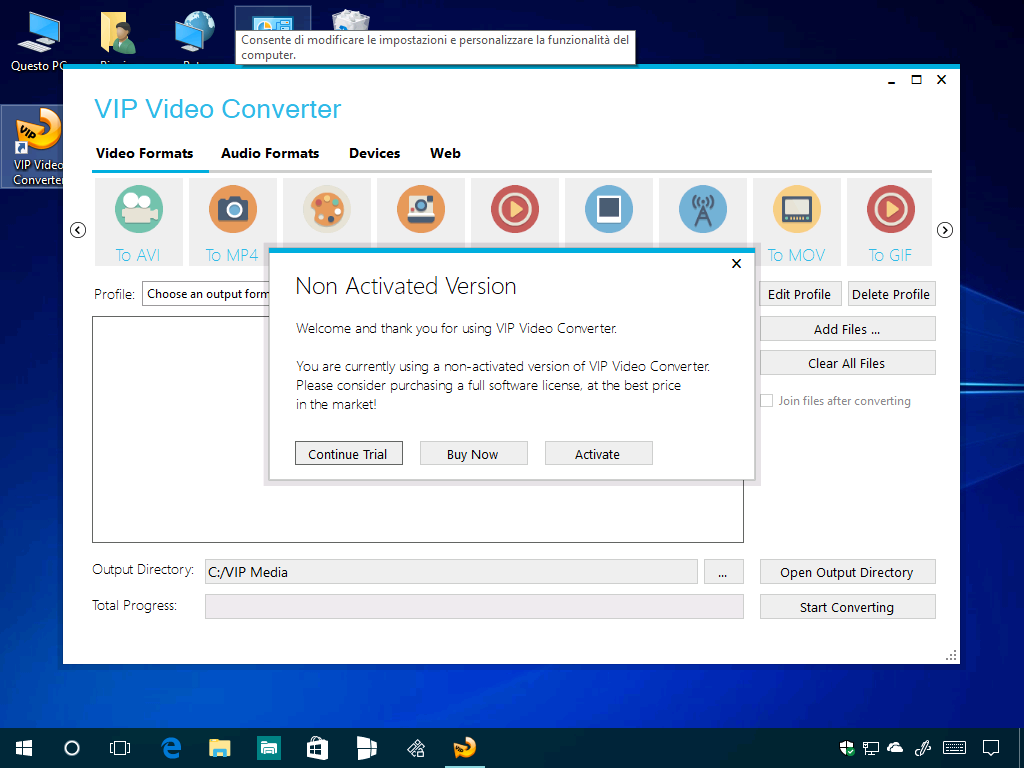Open the Video Formats tab
Image resolution: width=1024 pixels, height=768 pixels.
[144, 153]
